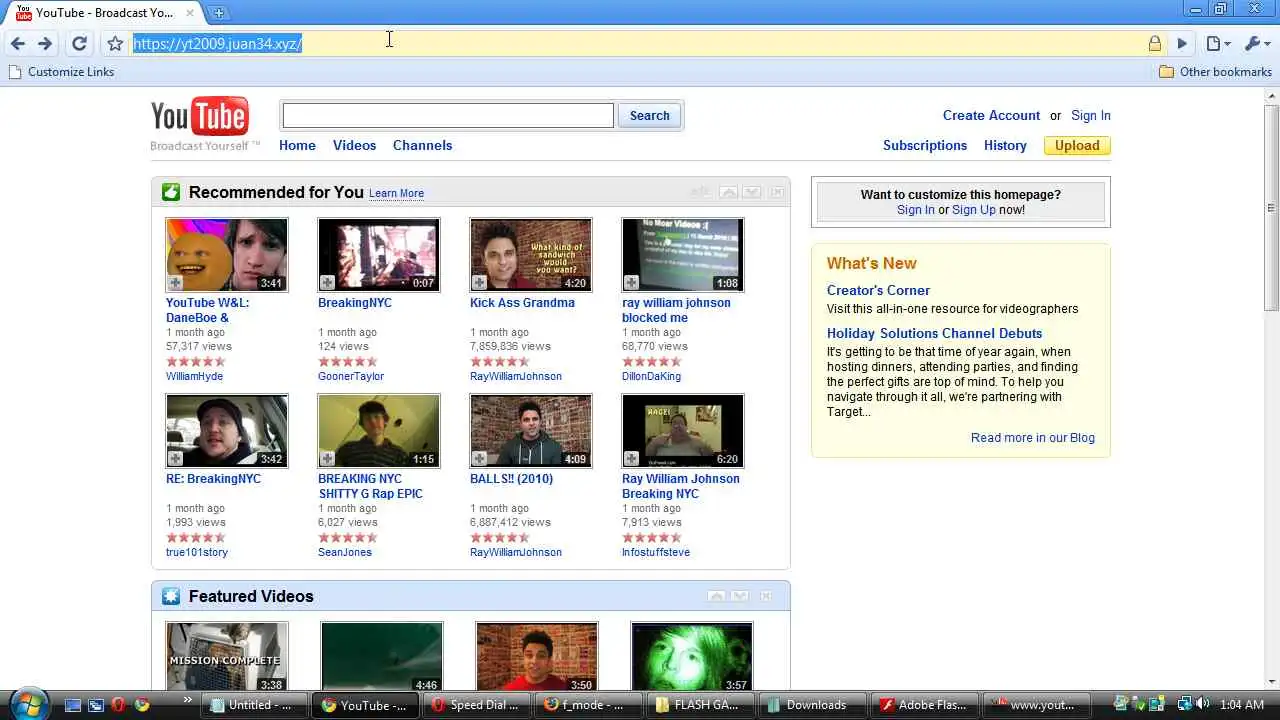Click the Recommended for You module icon
The width and height of the screenshot is (1280, 720).
[x=171, y=192]
